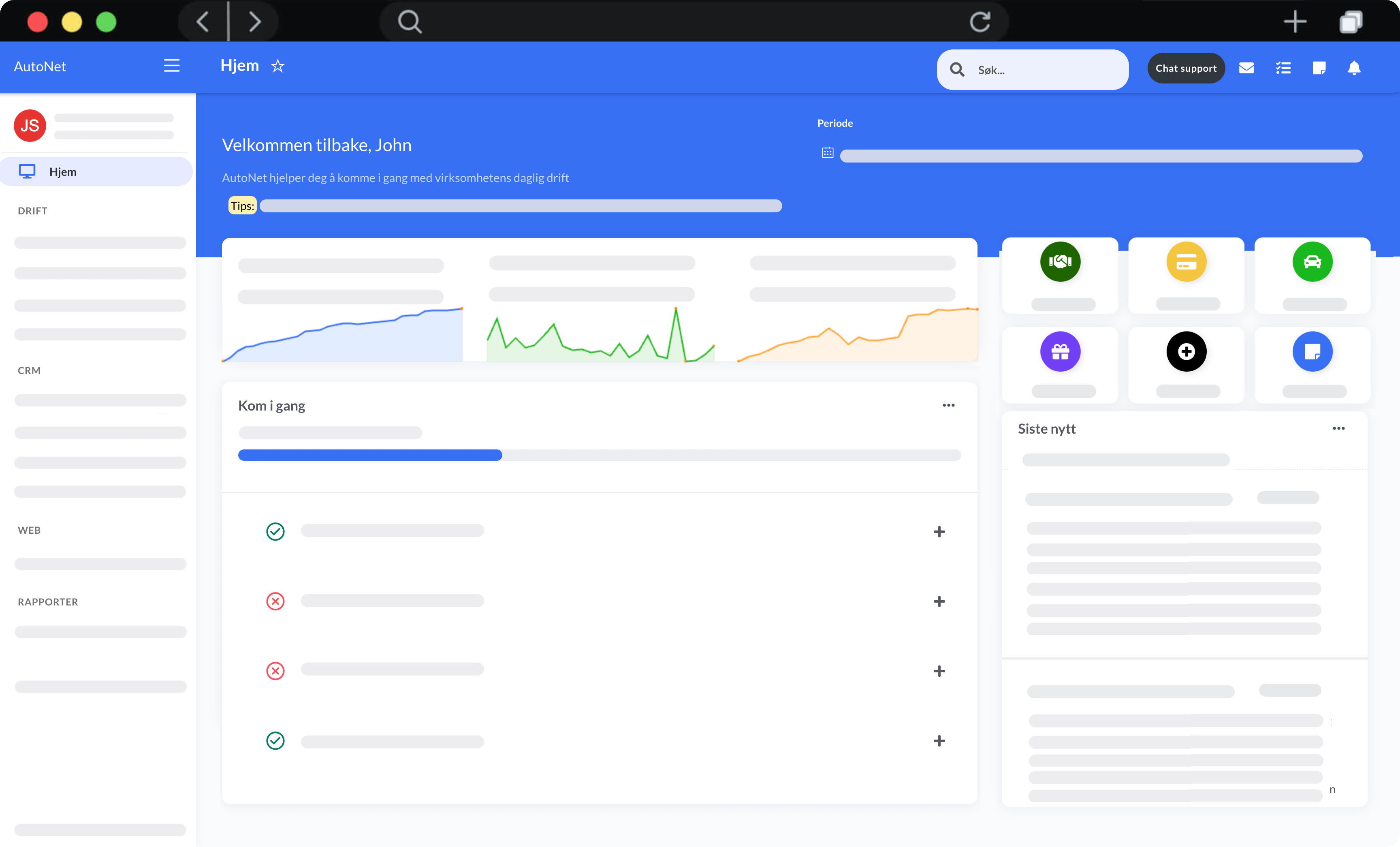The width and height of the screenshot is (1400, 847).
Task: Click the notification bell icon
Action: 1354,68
